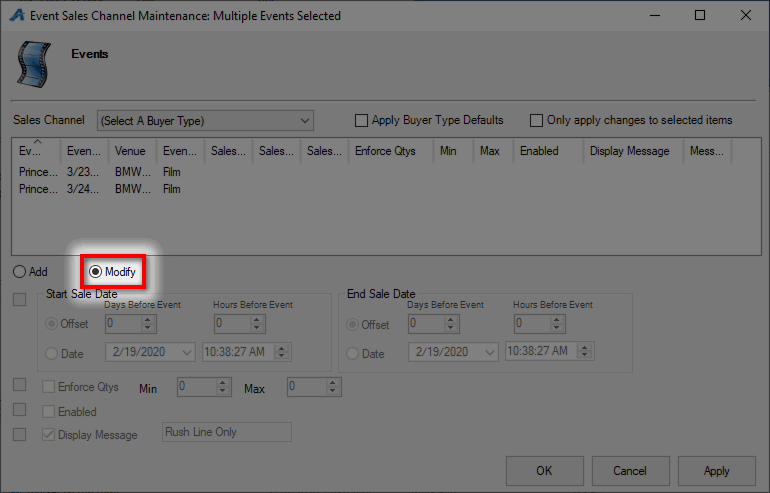Click the Min quantity field
The height and width of the screenshot is (493, 770).
pyautogui.click(x=204, y=387)
